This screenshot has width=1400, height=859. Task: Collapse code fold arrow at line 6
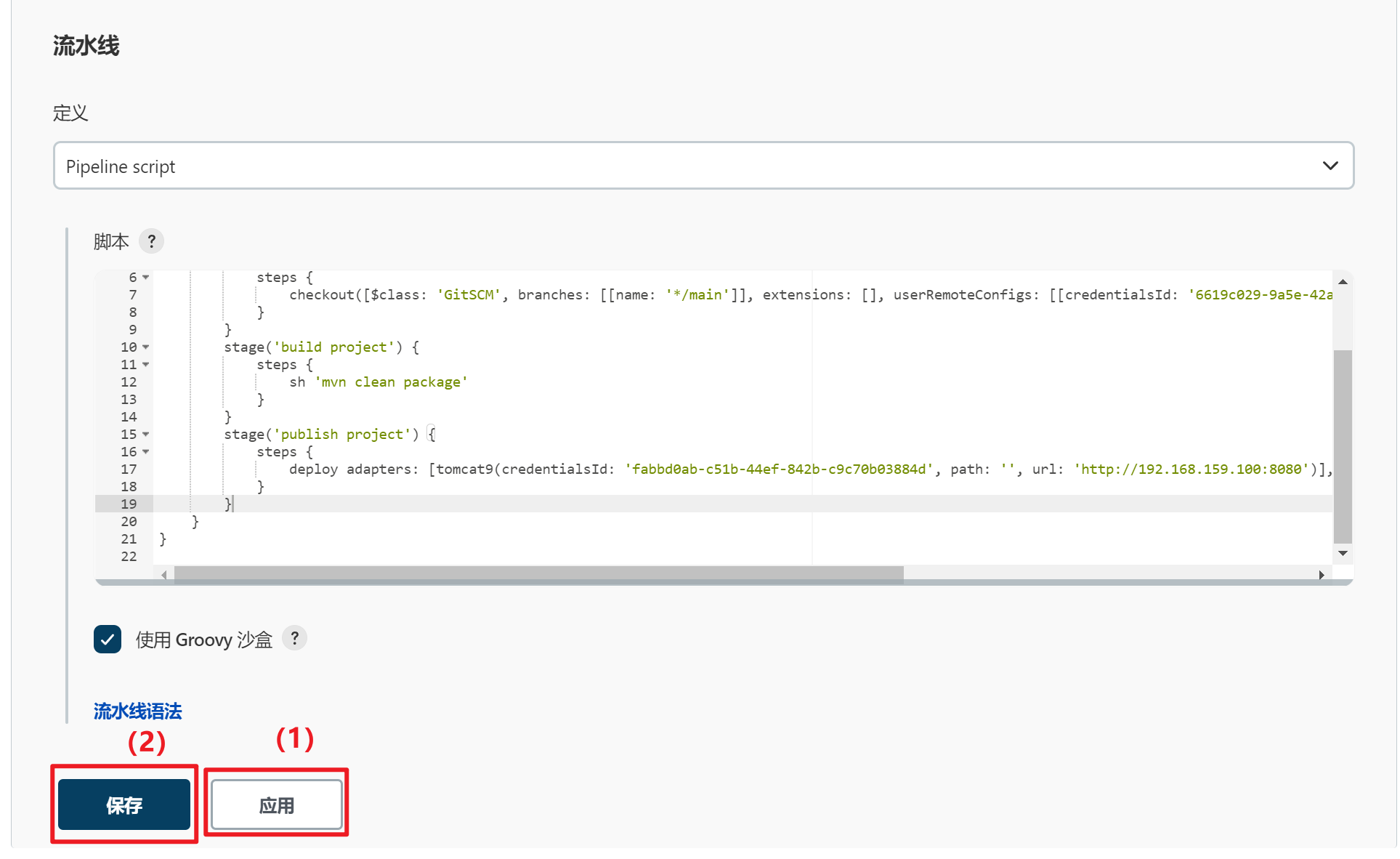point(146,278)
